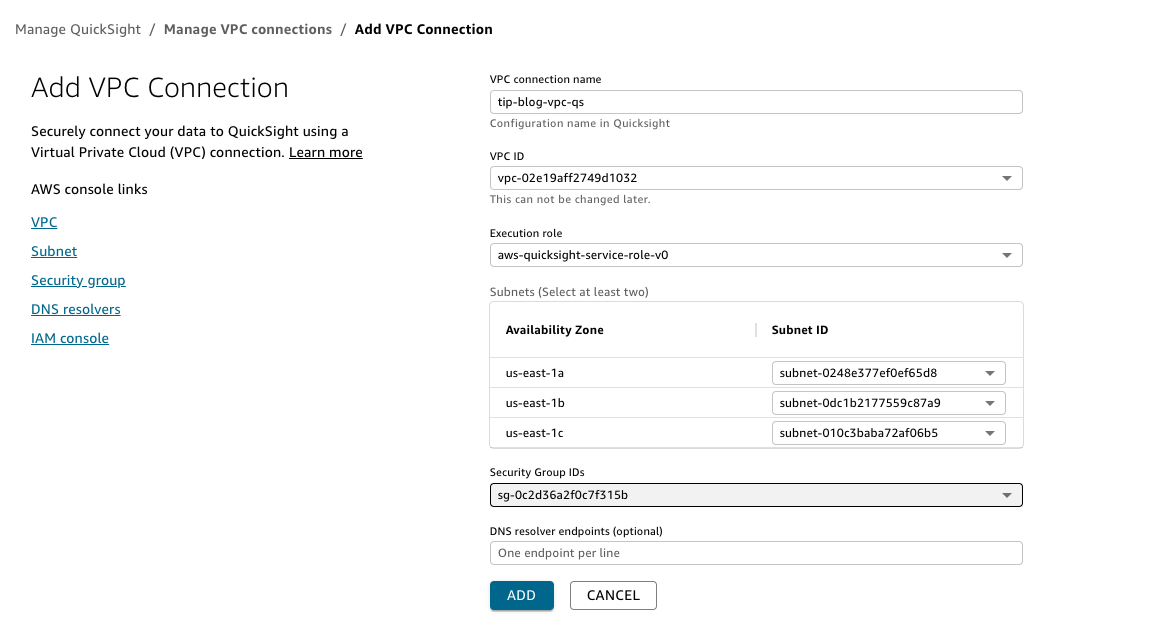Screen dimensions: 1165x641
Task: Focus the DNS resolver endpoints field
Action: coord(756,553)
